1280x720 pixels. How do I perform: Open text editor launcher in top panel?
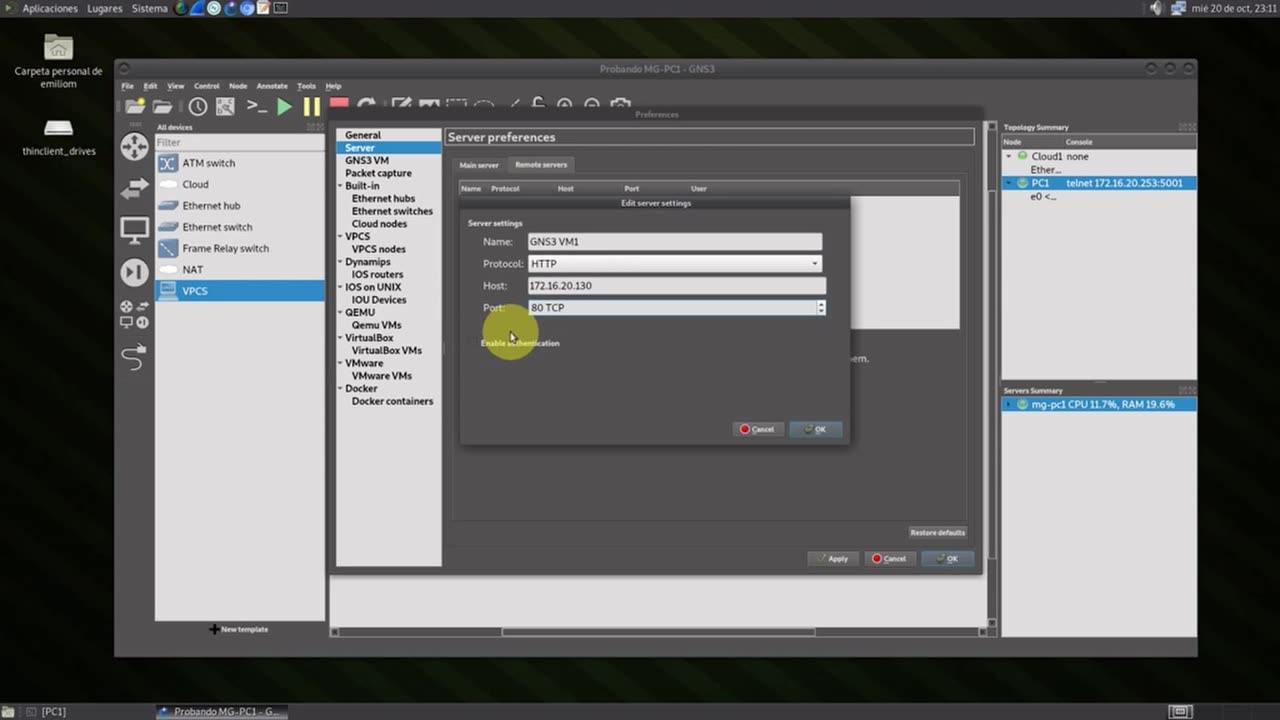point(264,8)
